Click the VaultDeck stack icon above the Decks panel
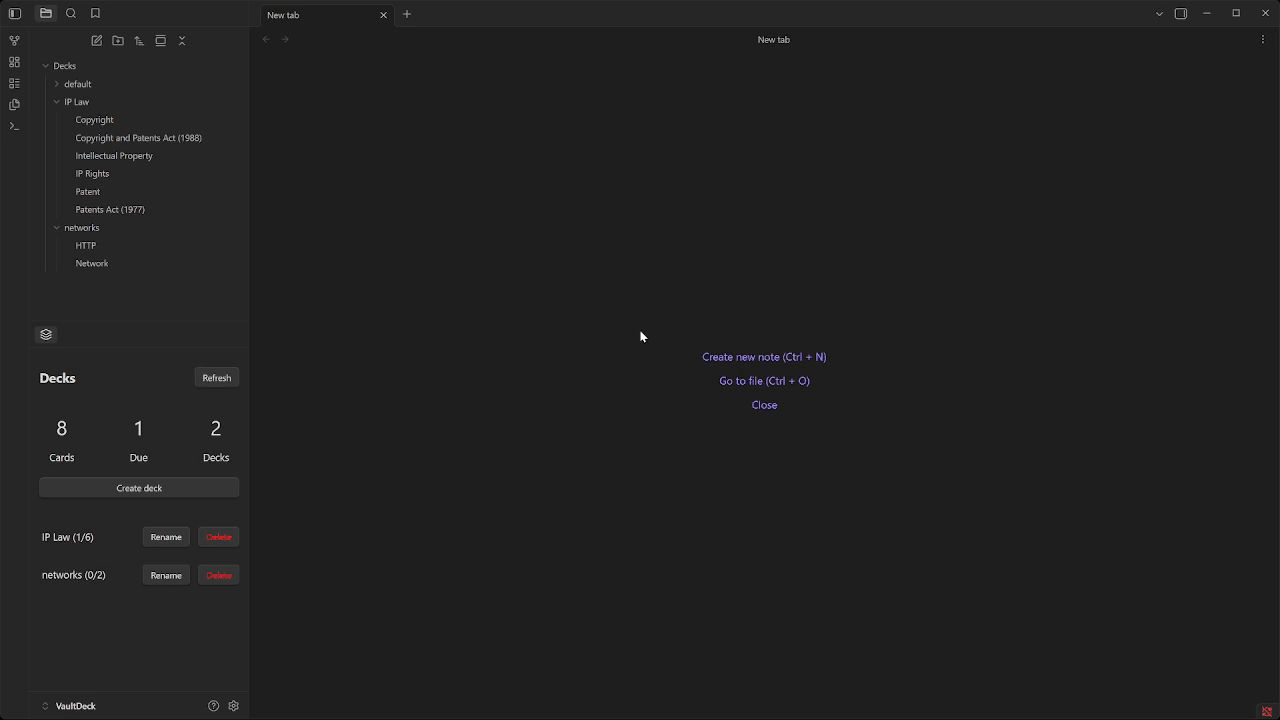The width and height of the screenshot is (1280, 720). click(46, 334)
